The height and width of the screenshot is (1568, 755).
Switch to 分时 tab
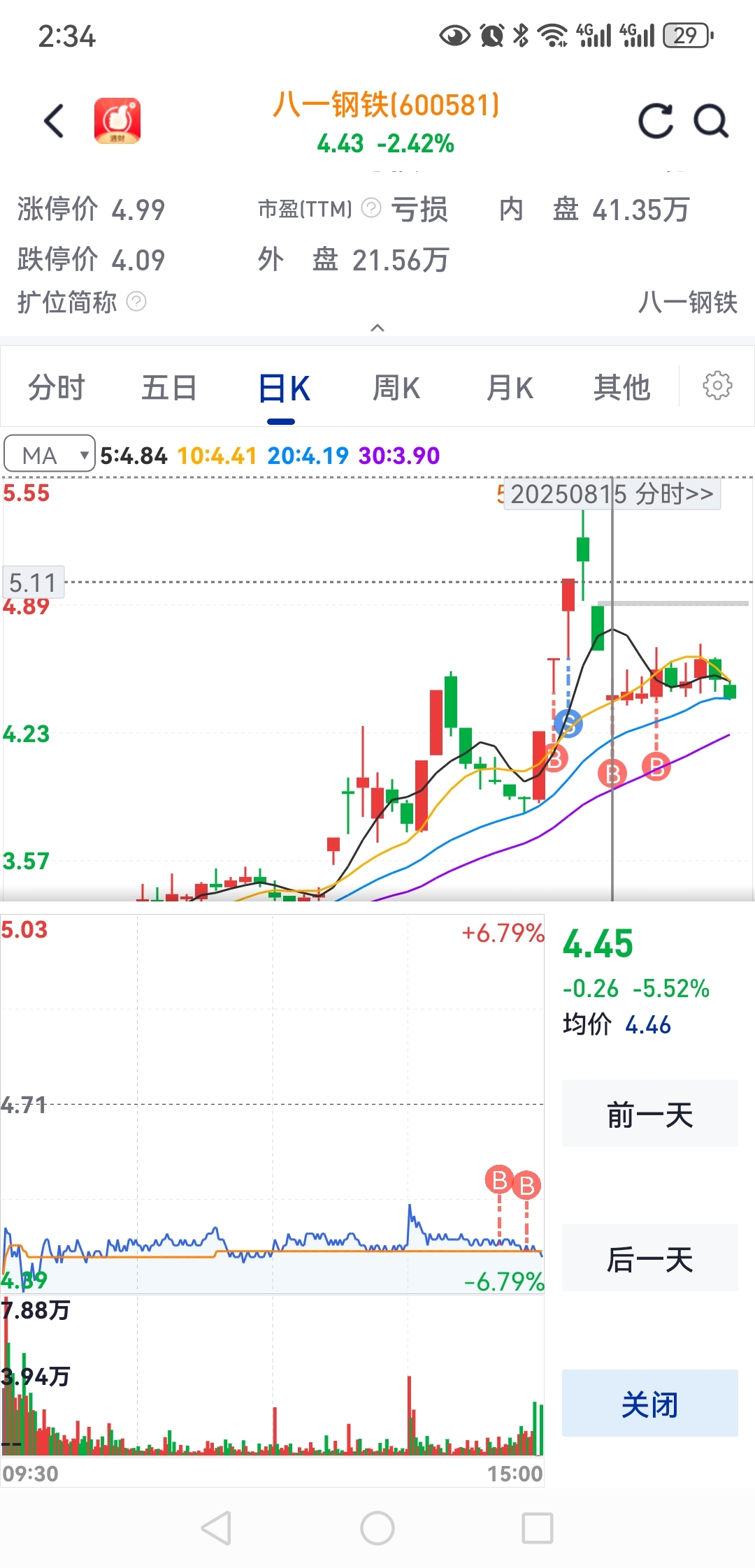pos(57,388)
